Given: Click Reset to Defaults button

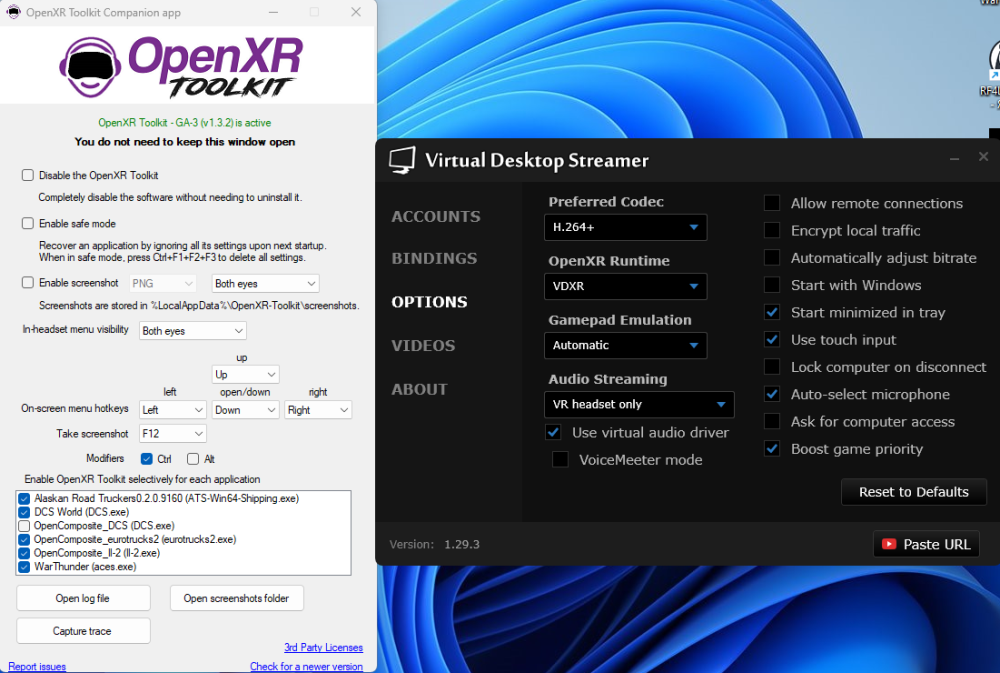Looking at the screenshot, I should click(914, 492).
